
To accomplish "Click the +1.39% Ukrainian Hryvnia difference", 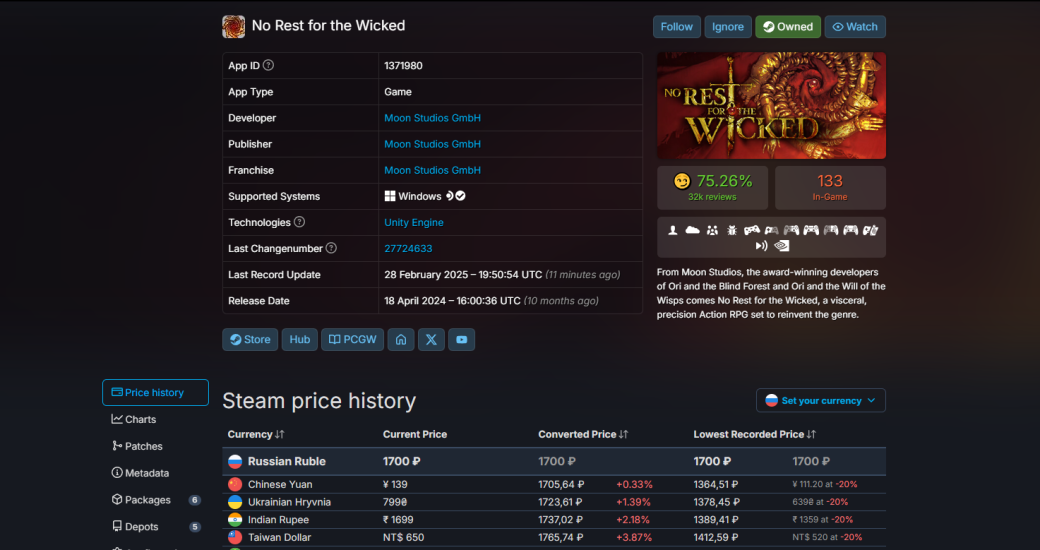I will tap(633, 502).
